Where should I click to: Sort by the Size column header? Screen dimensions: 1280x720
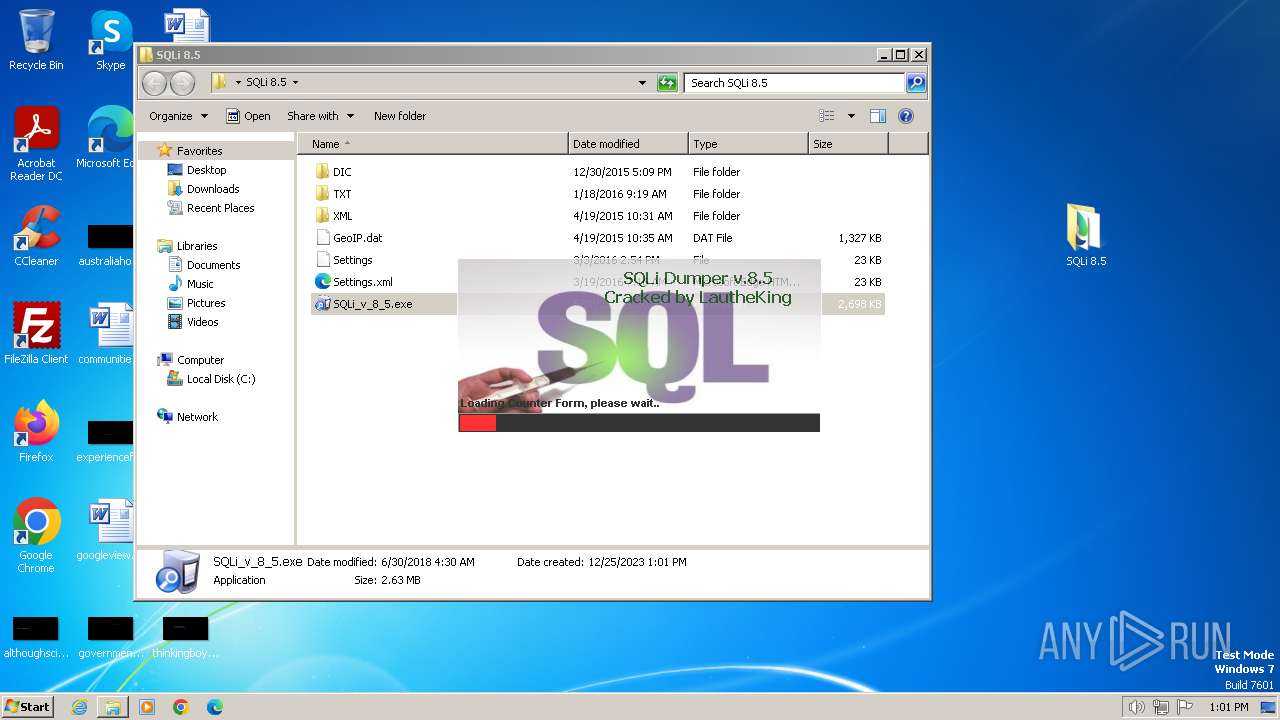point(848,144)
